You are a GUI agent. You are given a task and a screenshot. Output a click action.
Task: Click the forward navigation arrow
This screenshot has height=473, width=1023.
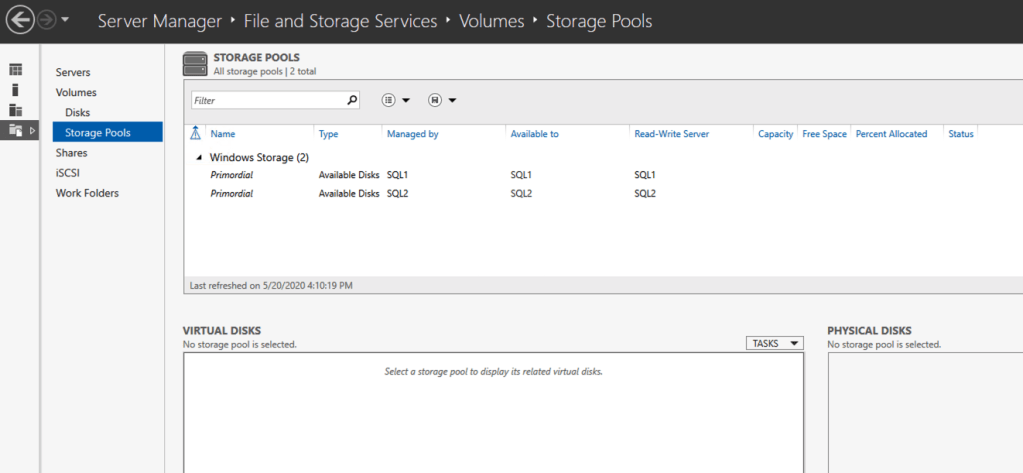point(46,20)
